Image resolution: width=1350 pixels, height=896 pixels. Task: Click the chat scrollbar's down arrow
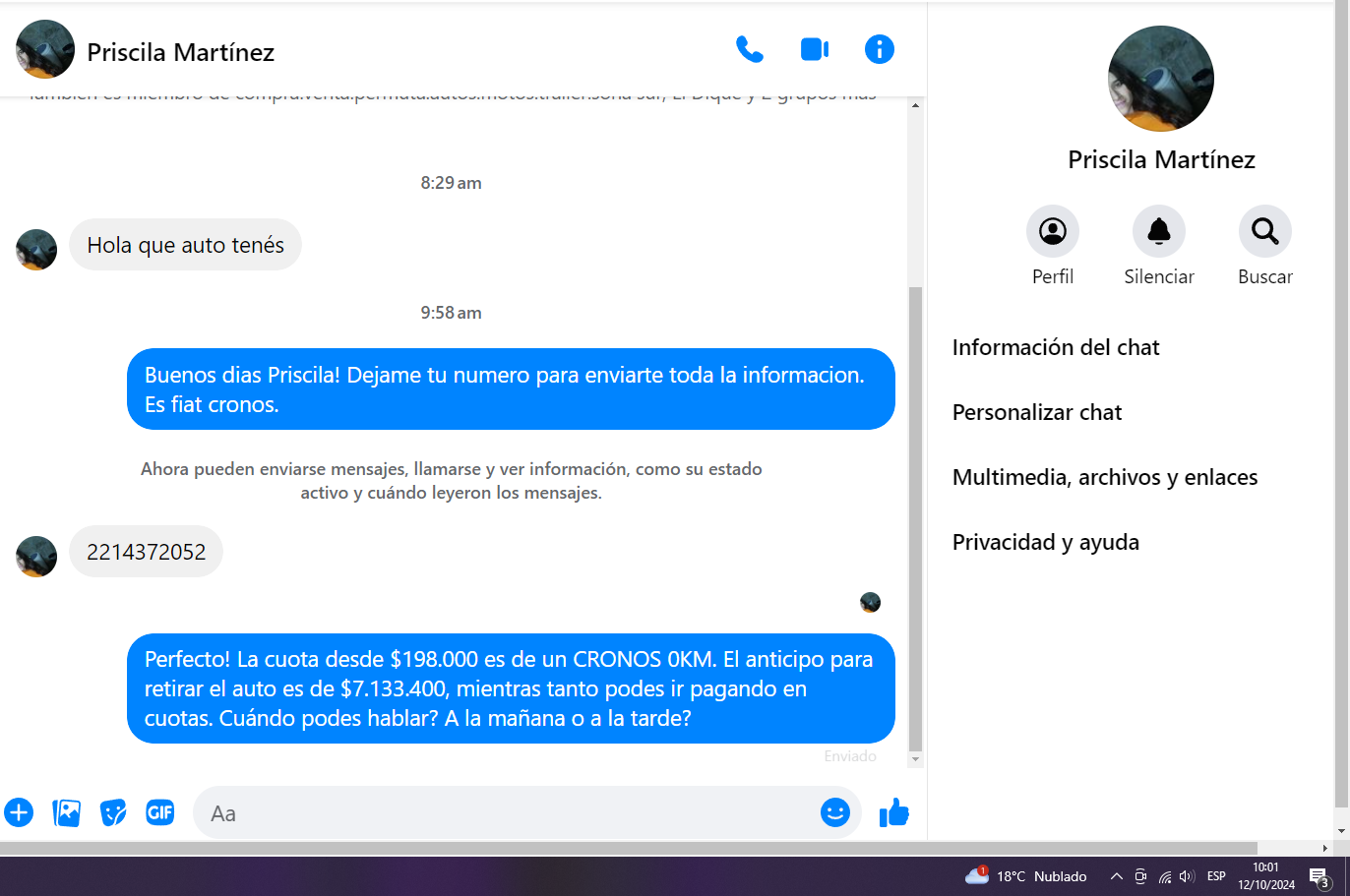(x=915, y=759)
